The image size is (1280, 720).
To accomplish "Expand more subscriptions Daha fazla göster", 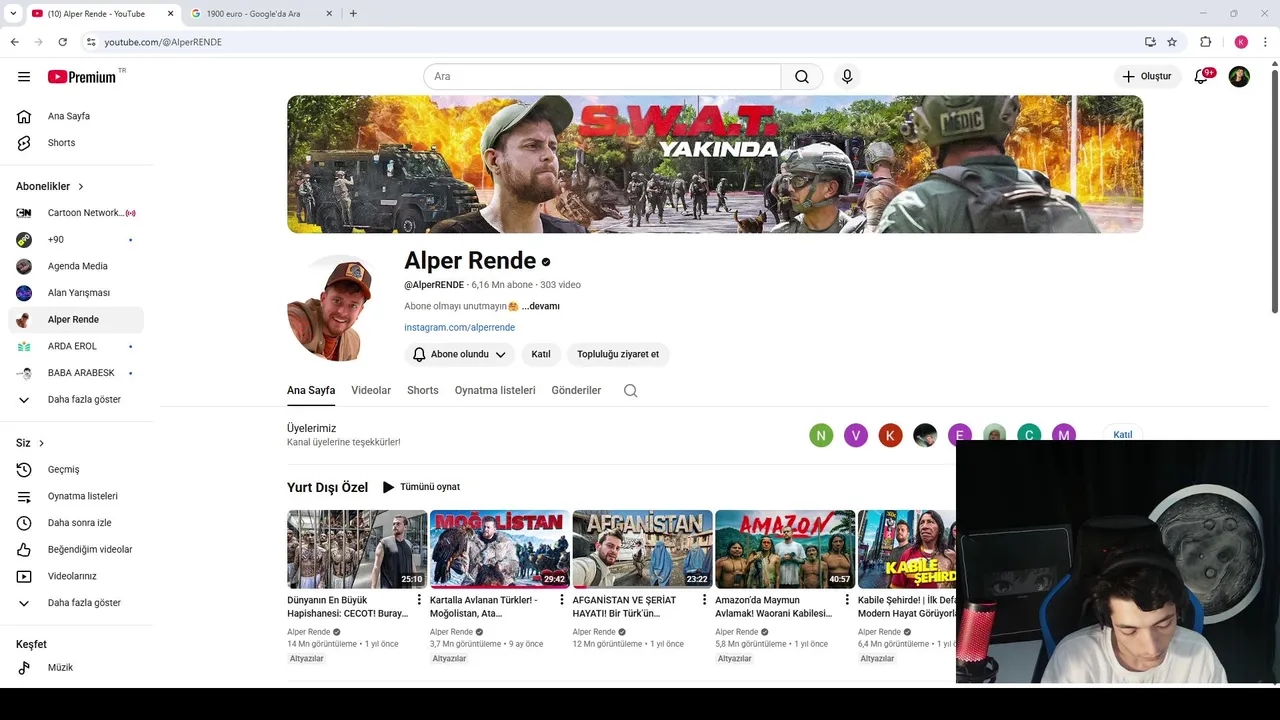I will [76, 400].
